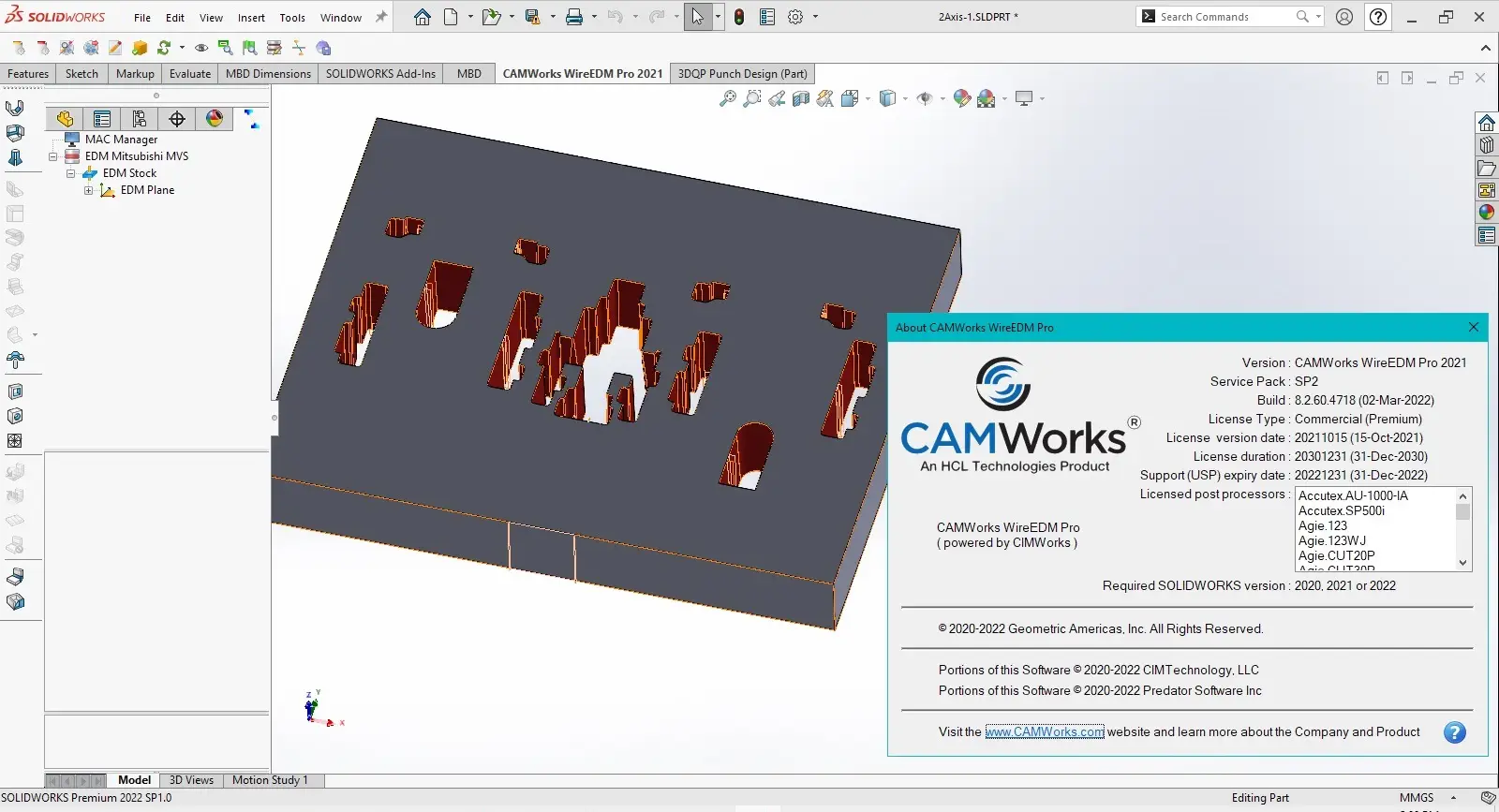The width and height of the screenshot is (1499, 812).
Task: Click the Rebuild traffic light icon
Action: click(x=739, y=17)
